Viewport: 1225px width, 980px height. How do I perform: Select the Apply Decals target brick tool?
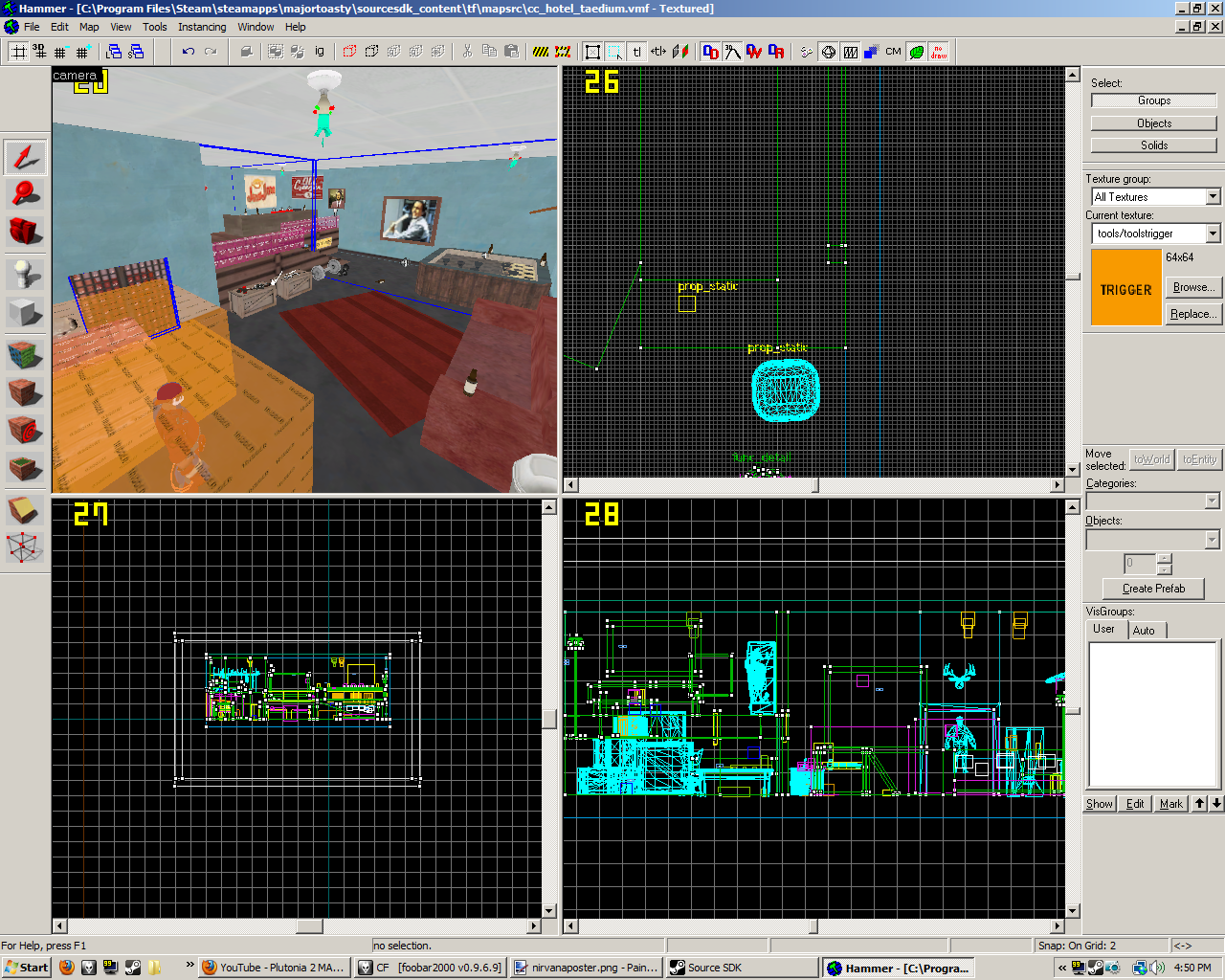click(25, 431)
